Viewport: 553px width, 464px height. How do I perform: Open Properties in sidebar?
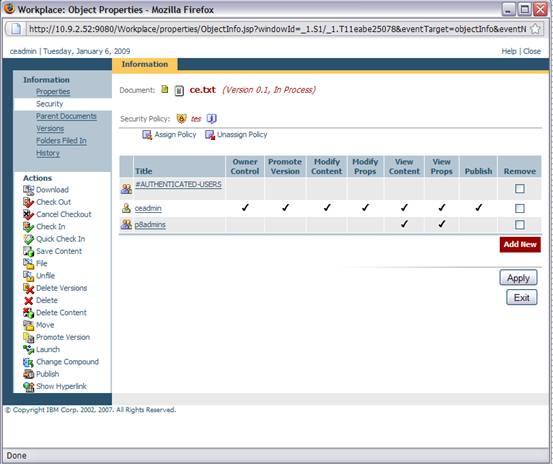pyautogui.click(x=53, y=92)
